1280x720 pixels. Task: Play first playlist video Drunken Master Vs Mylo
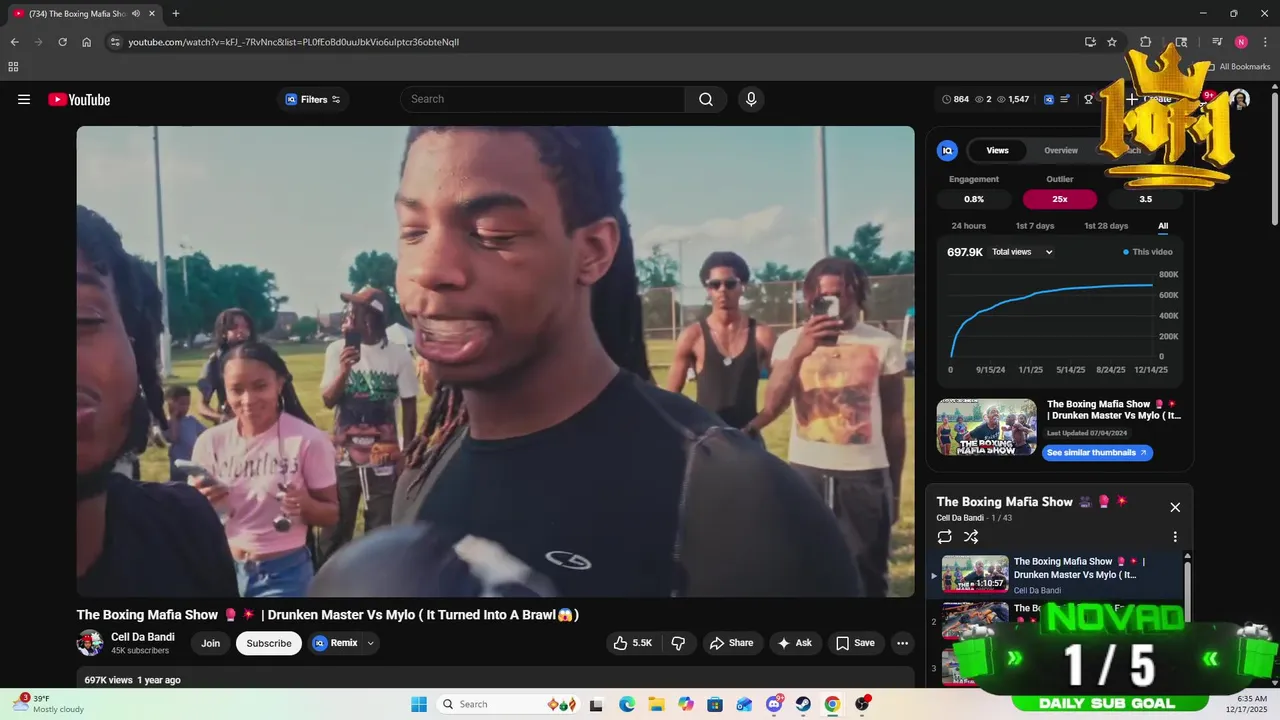1055,574
